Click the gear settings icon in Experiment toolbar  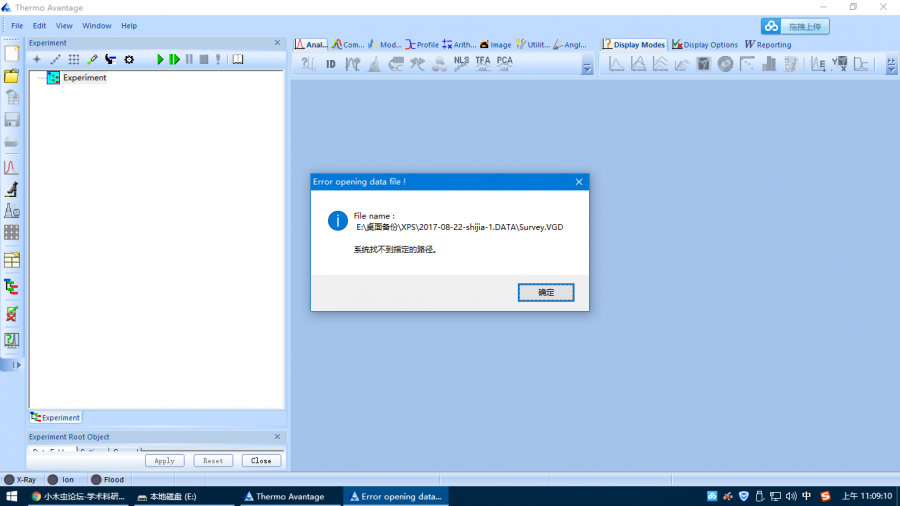coord(129,59)
